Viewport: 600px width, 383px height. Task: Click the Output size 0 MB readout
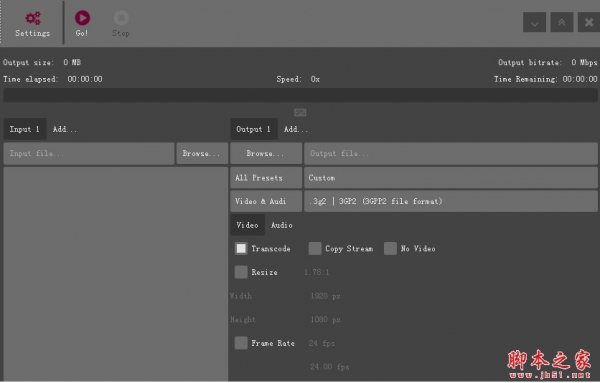point(42,62)
